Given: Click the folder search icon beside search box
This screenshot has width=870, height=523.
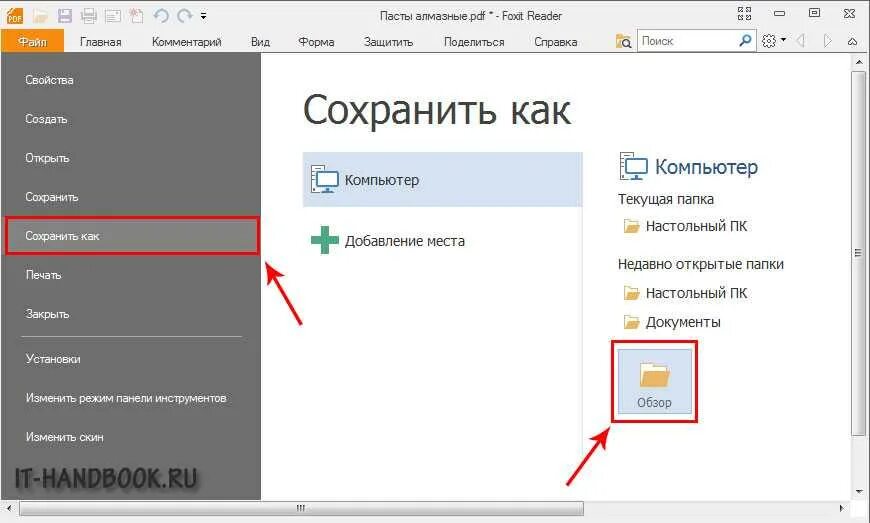Looking at the screenshot, I should (623, 41).
